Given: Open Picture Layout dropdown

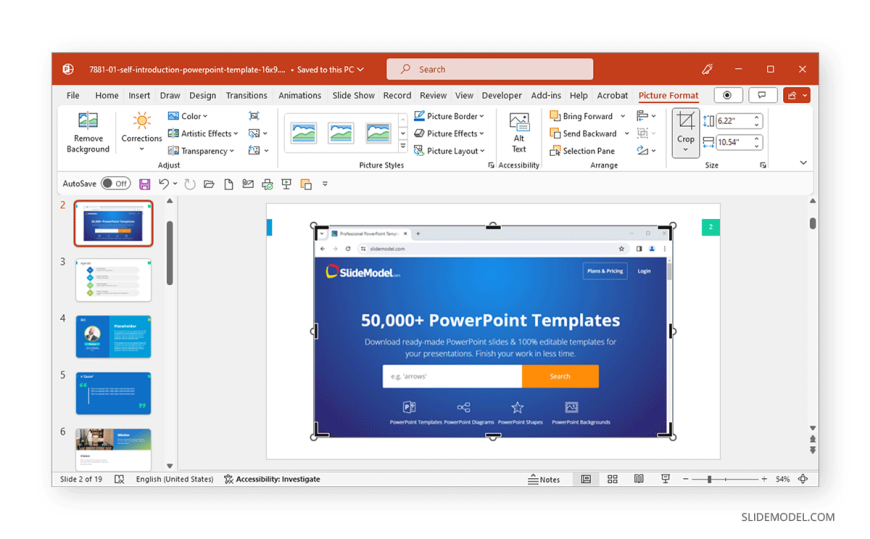Looking at the screenshot, I should click(449, 151).
